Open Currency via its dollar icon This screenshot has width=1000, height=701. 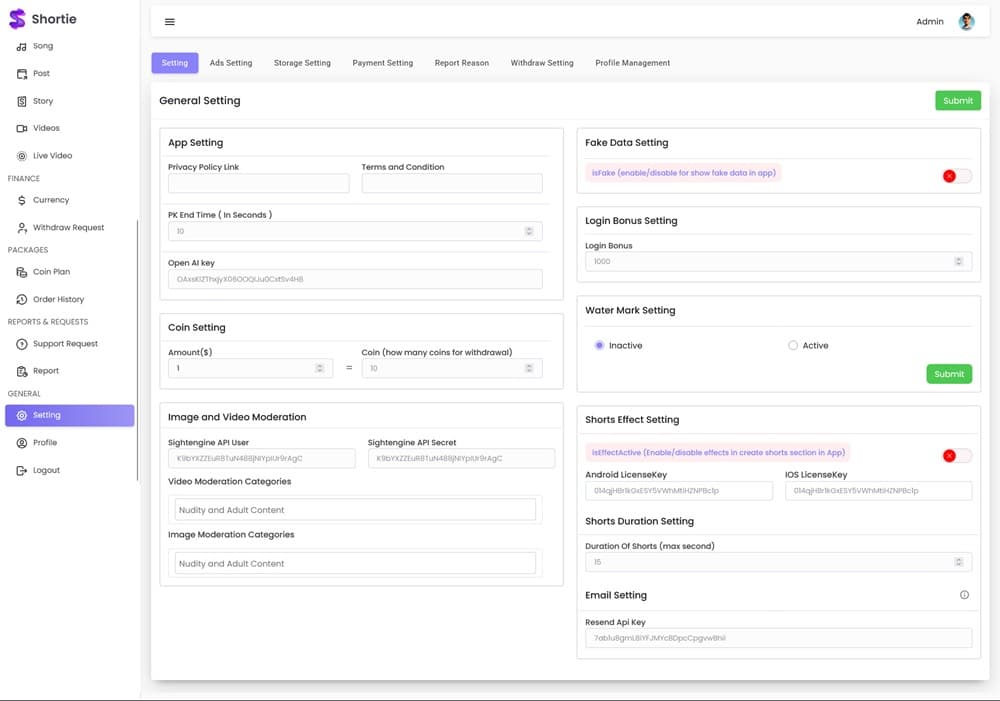(x=22, y=200)
